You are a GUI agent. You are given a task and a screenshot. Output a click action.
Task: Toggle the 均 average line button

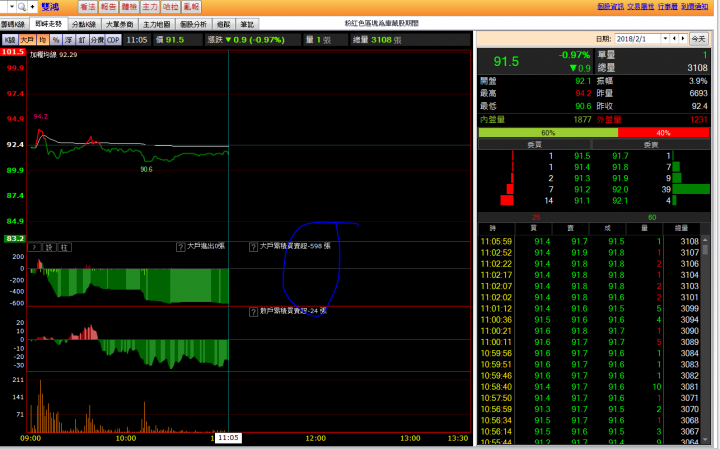[43, 40]
